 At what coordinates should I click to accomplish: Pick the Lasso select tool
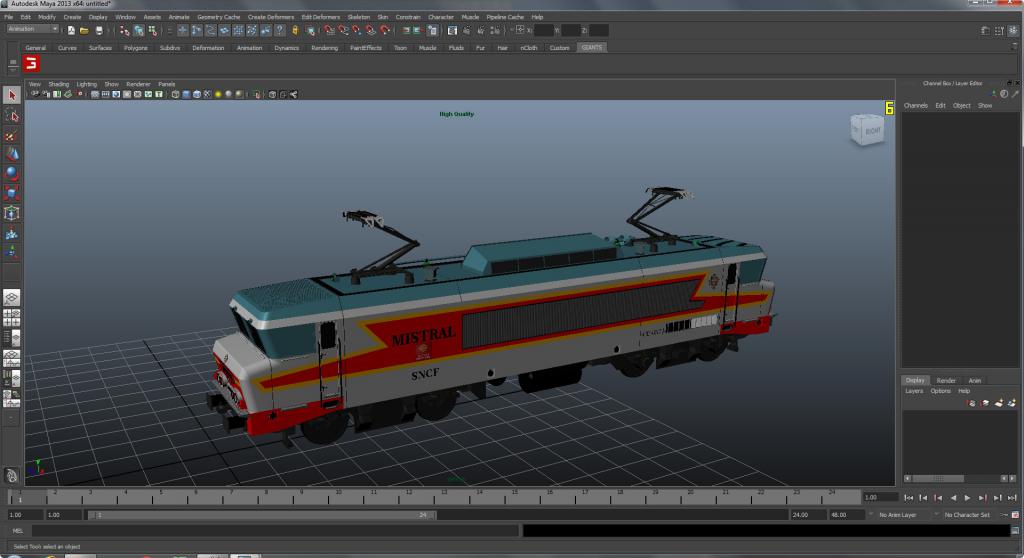pyautogui.click(x=12, y=115)
